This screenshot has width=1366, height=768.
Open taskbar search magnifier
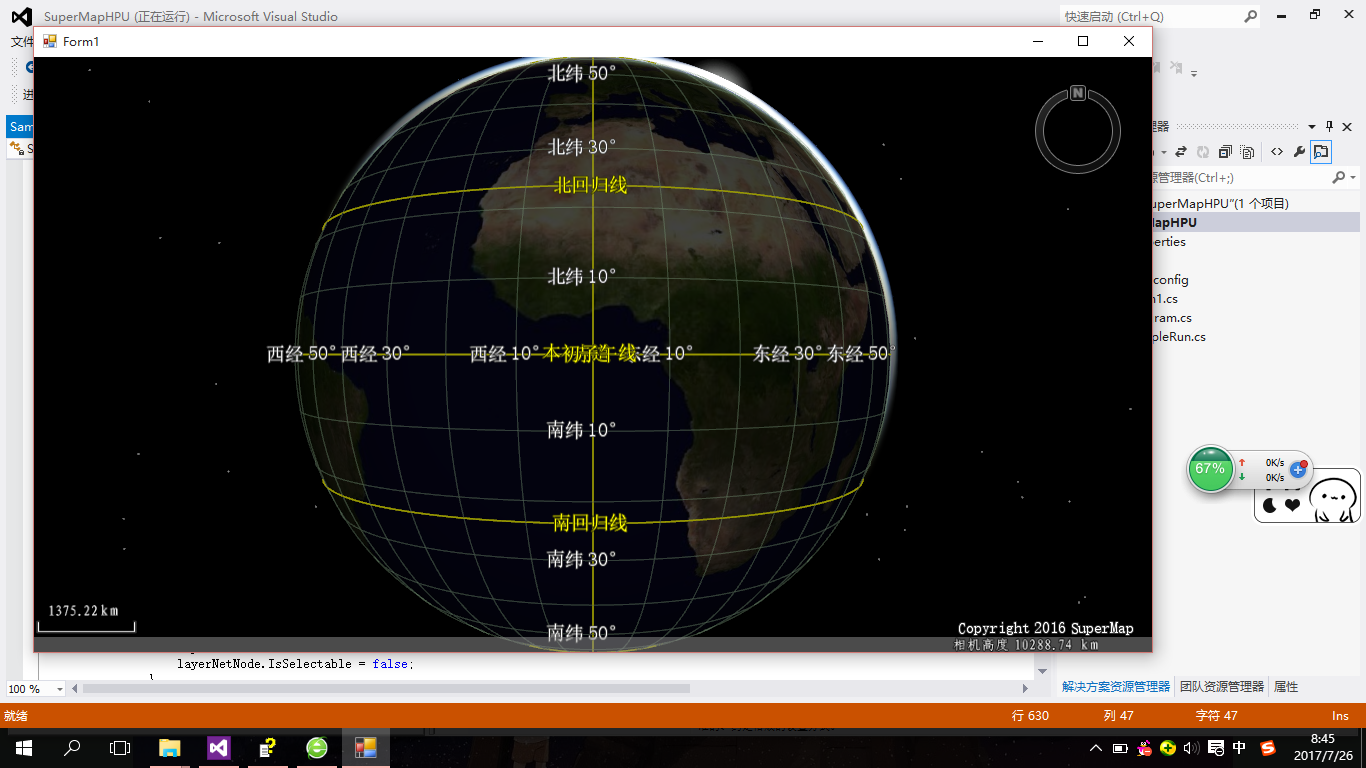pyautogui.click(x=72, y=748)
